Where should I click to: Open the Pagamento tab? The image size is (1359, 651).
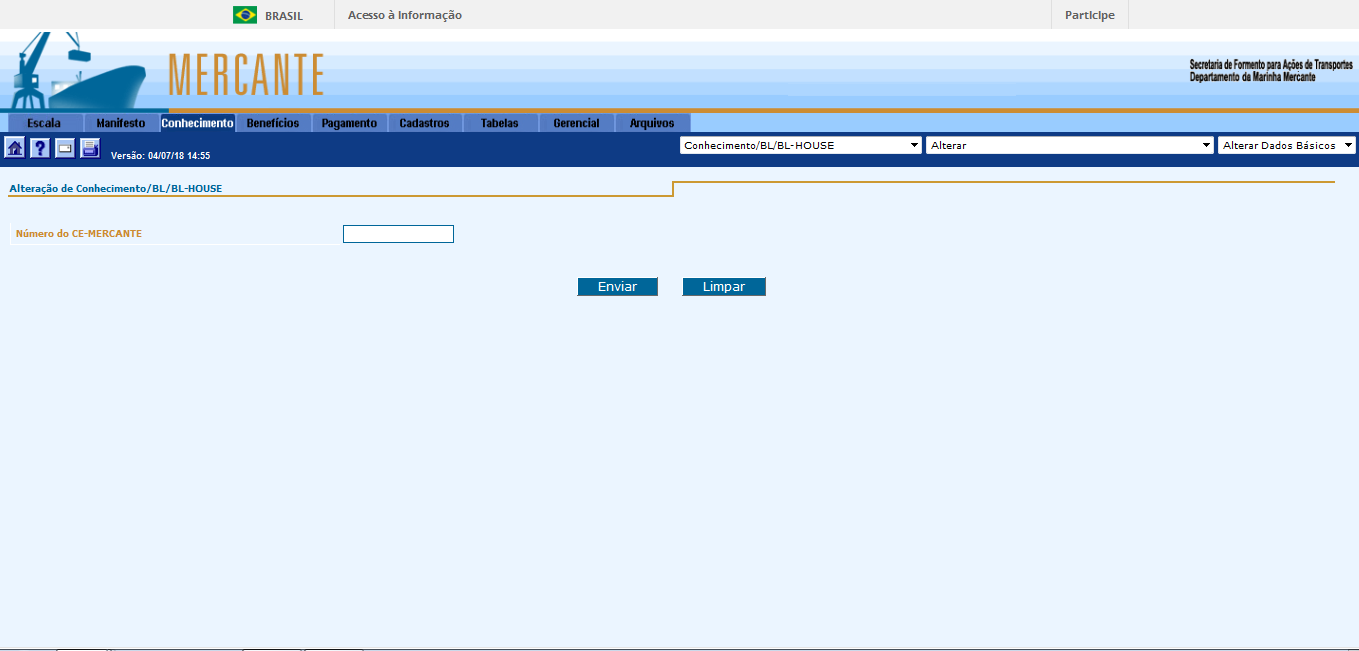click(349, 123)
